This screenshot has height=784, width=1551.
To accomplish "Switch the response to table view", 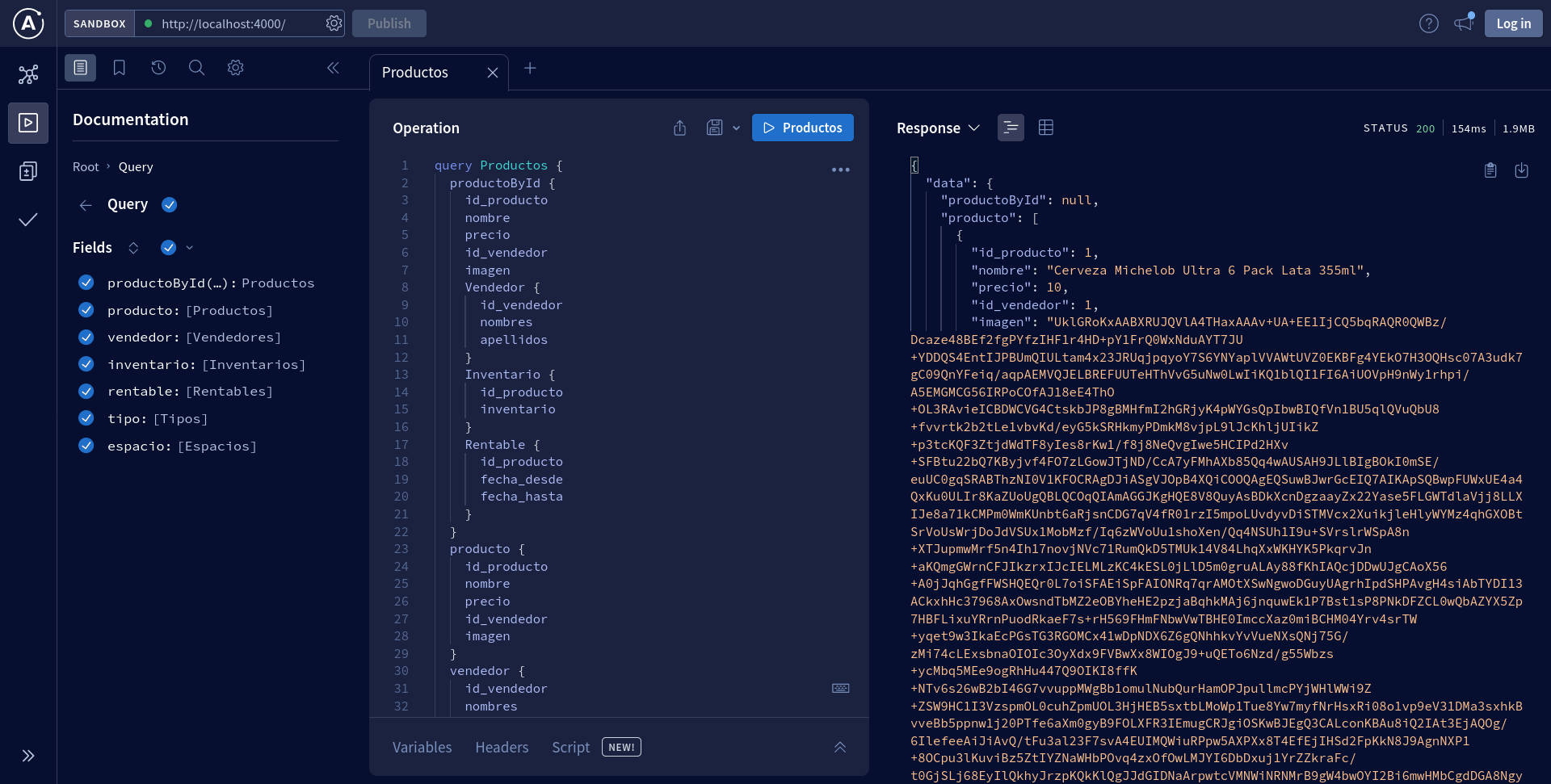I will click(1046, 128).
